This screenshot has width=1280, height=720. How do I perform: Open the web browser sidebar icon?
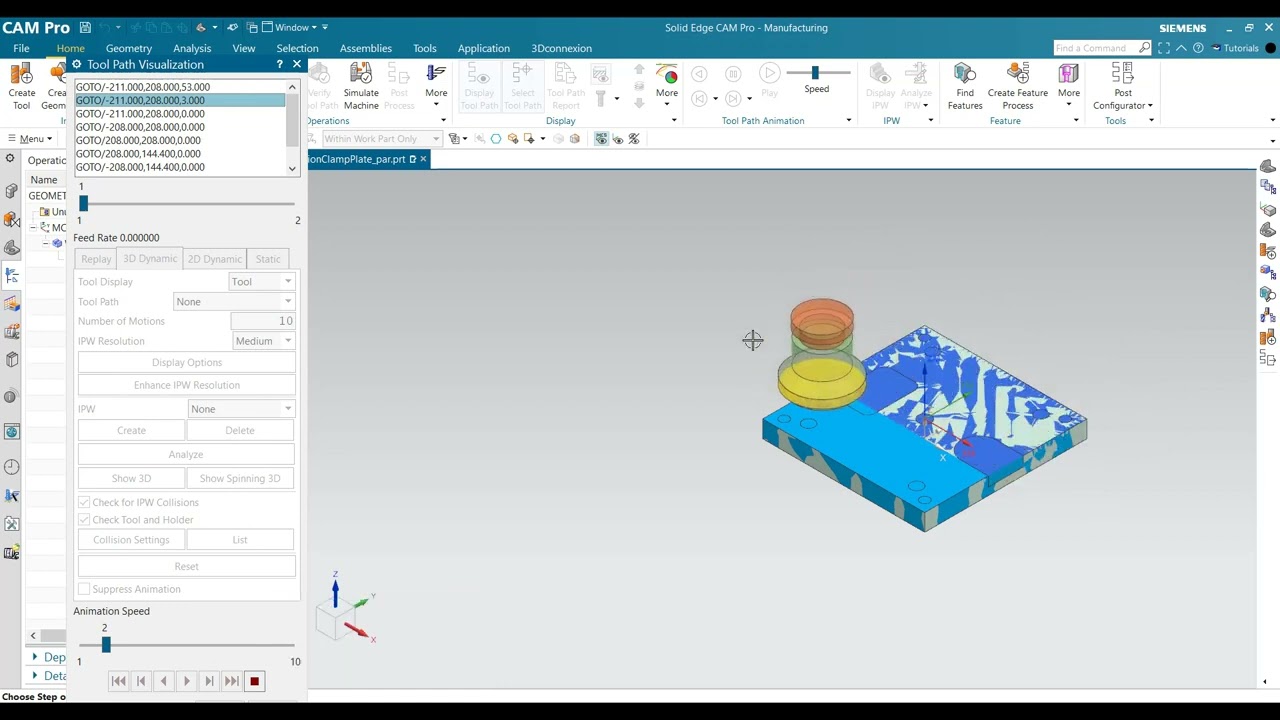pyautogui.click(x=12, y=432)
